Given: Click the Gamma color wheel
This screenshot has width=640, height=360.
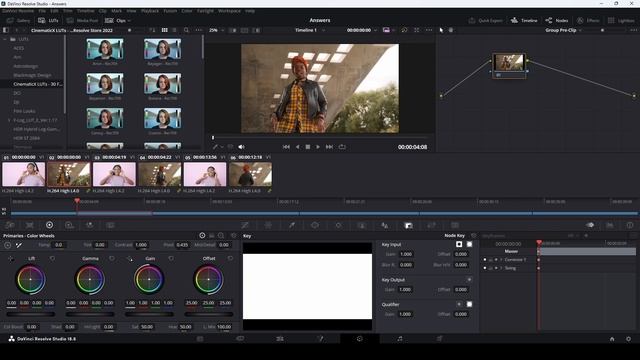Looking at the screenshot, I should click(90, 279).
